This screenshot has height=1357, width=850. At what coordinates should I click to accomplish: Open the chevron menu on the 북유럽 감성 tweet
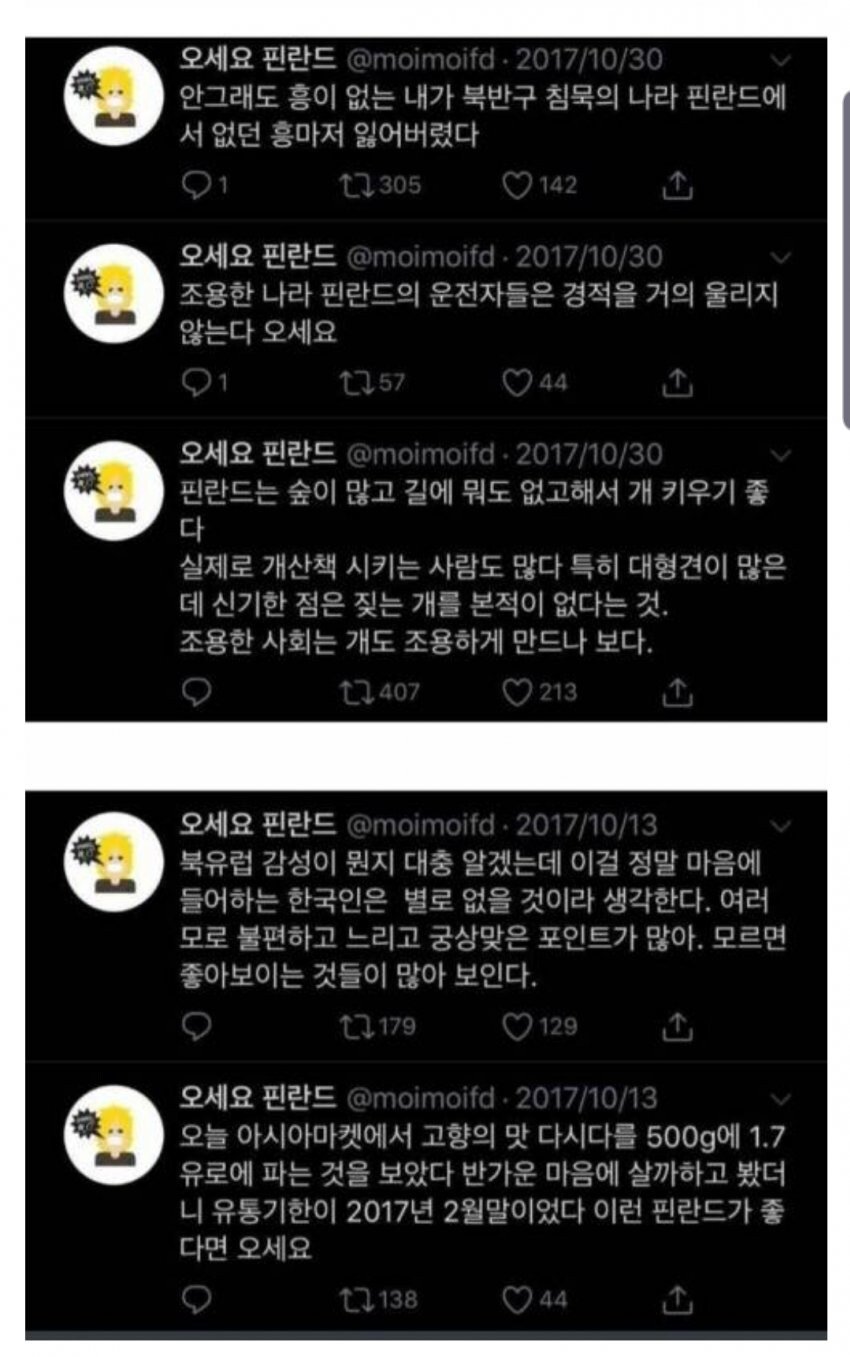pos(783,825)
